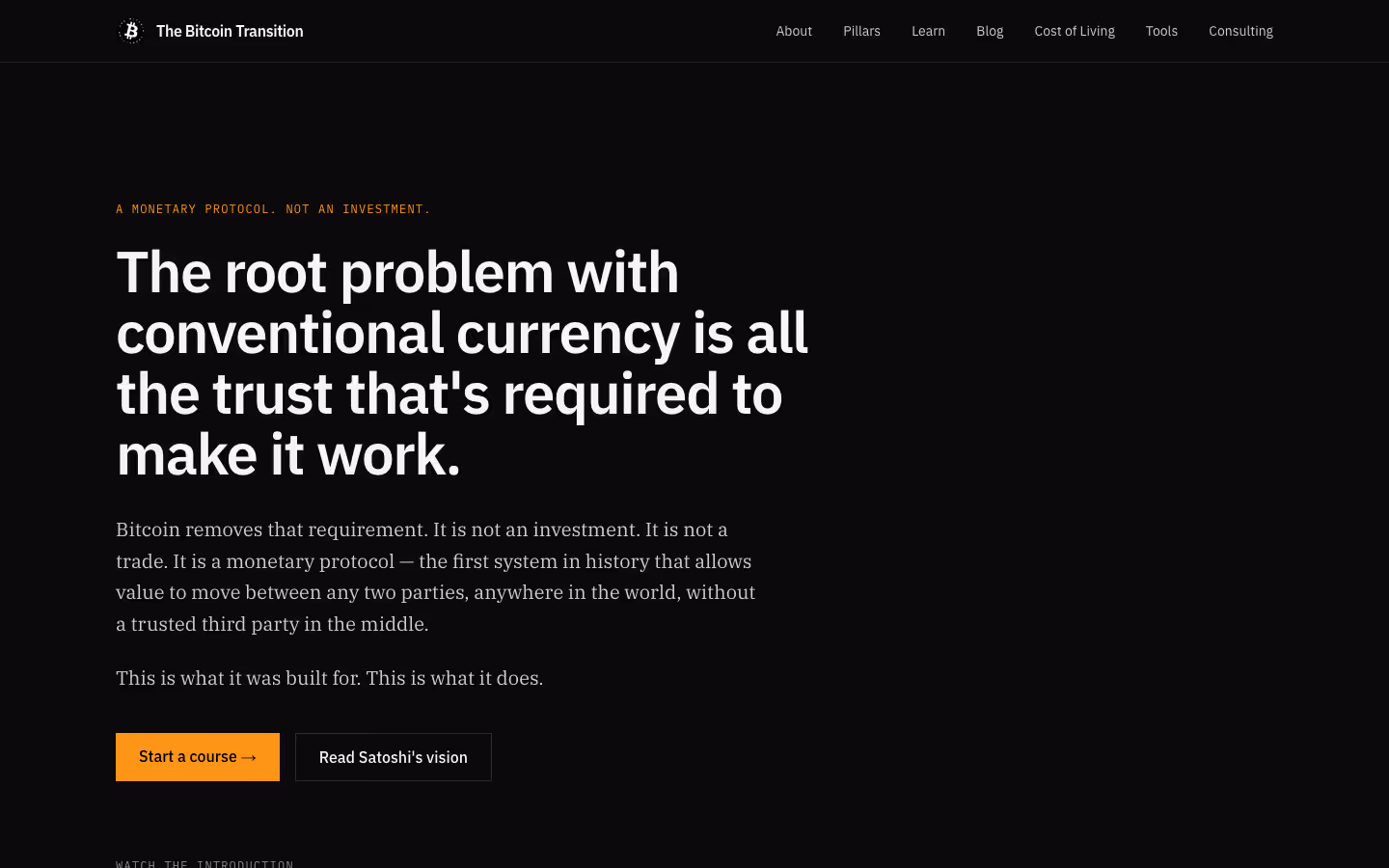The height and width of the screenshot is (868, 1389).
Task: Go to Pillars in navigation
Action: tap(861, 31)
